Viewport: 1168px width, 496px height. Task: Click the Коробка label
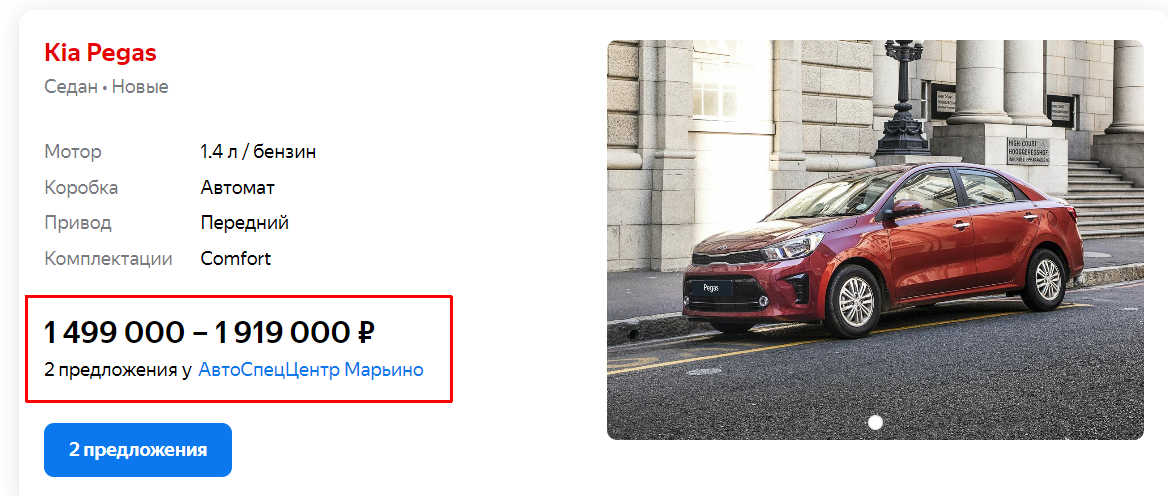(x=81, y=188)
